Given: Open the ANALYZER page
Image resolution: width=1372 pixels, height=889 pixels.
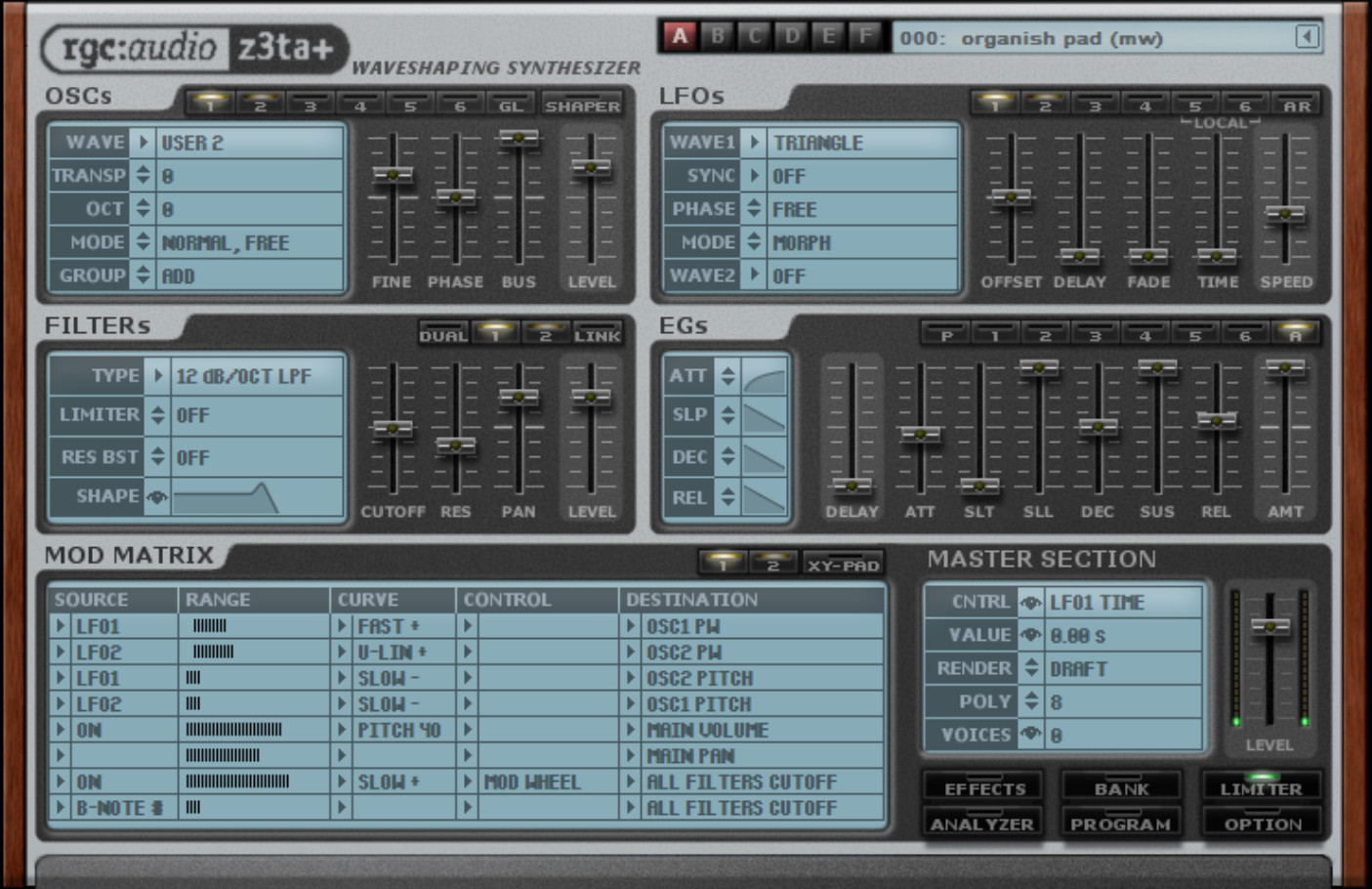Looking at the screenshot, I should (981, 824).
